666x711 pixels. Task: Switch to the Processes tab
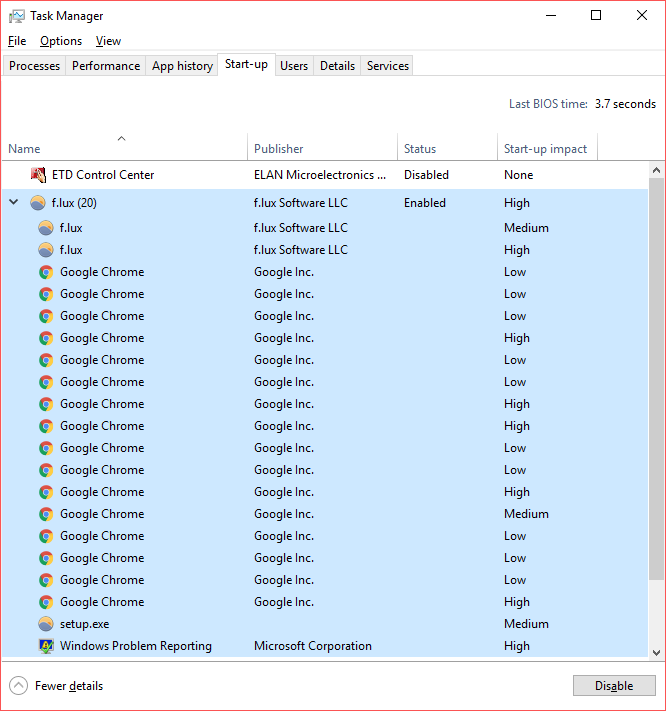point(34,66)
